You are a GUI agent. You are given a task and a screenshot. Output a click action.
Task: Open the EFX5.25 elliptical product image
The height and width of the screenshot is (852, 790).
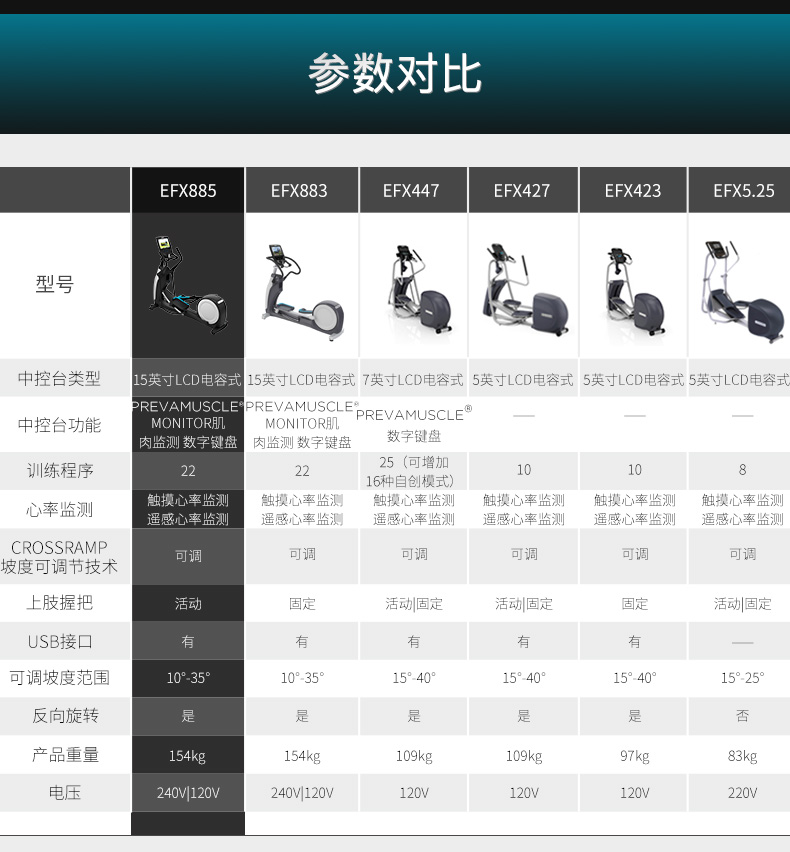pos(742,290)
